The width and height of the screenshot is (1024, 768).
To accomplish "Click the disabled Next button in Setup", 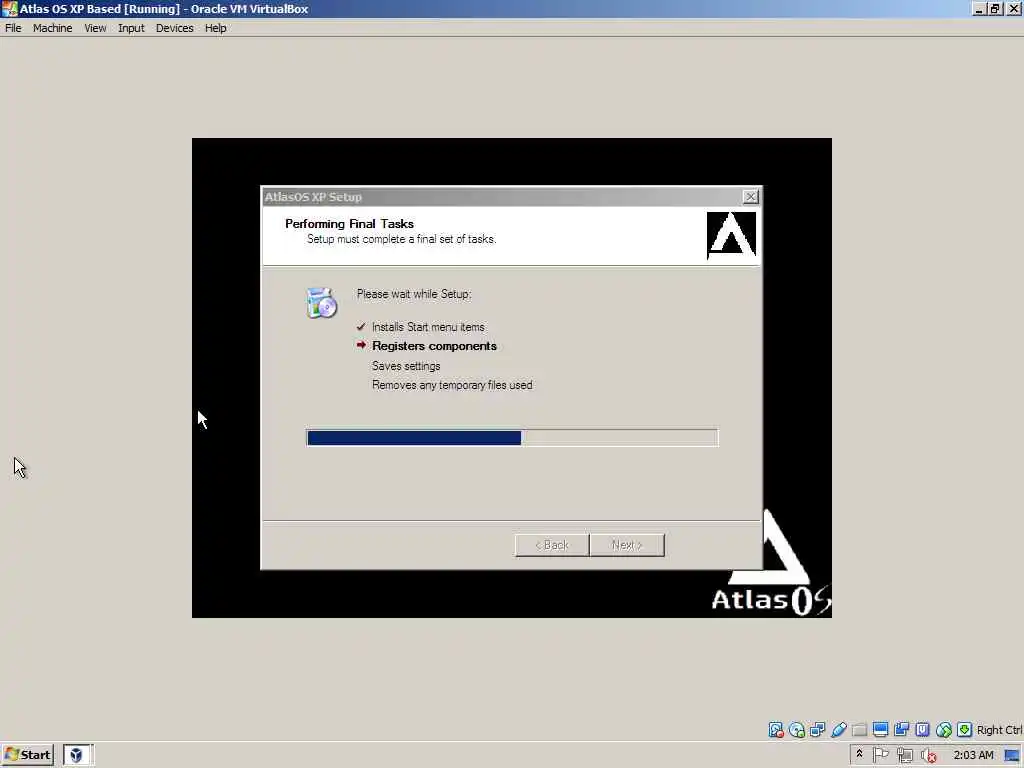I will click(627, 545).
